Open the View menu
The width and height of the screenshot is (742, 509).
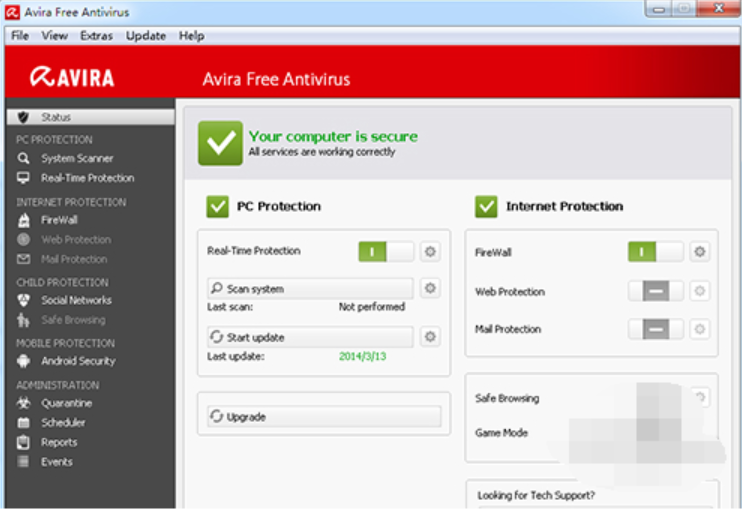tap(54, 35)
